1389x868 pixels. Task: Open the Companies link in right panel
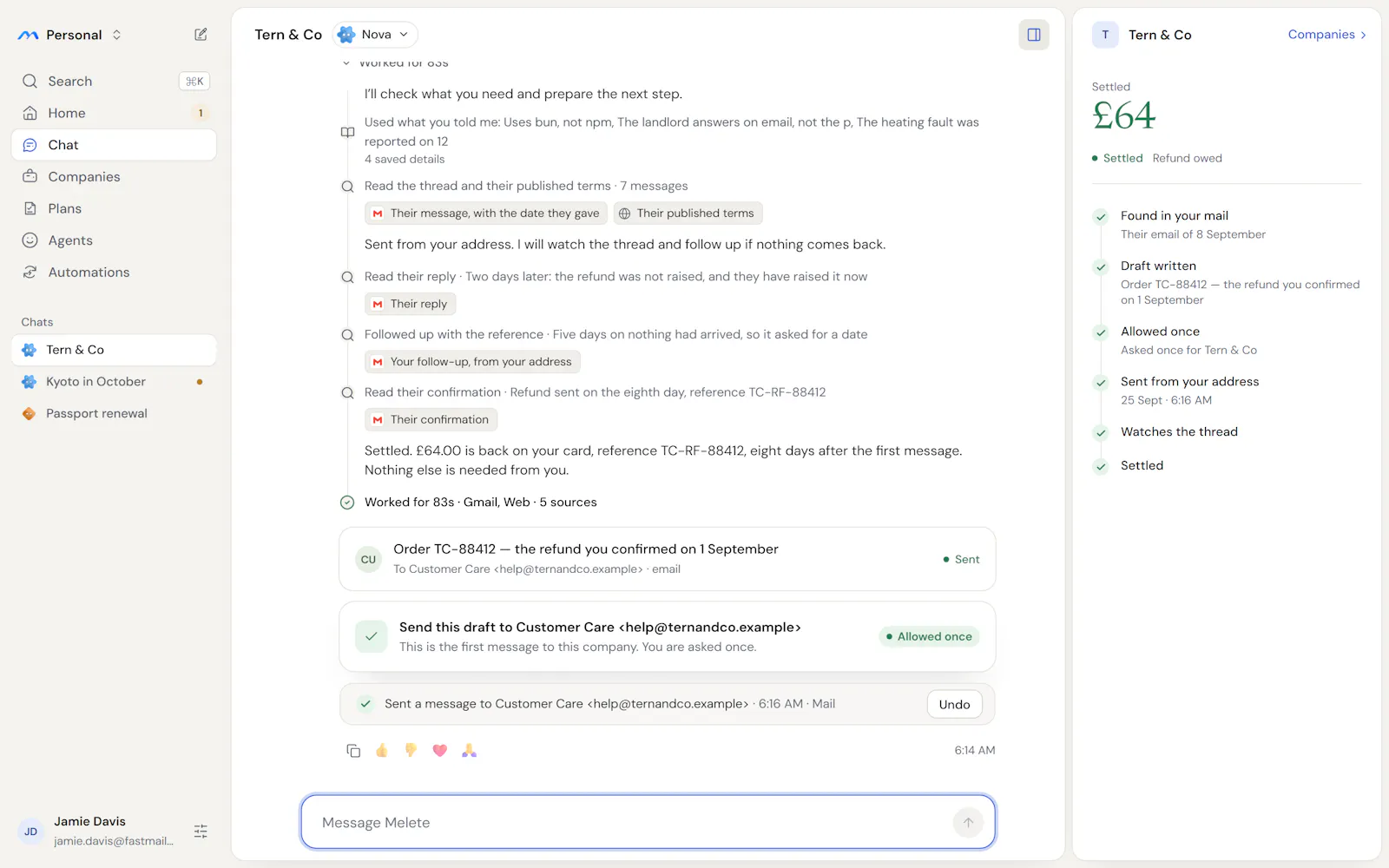1326,35
